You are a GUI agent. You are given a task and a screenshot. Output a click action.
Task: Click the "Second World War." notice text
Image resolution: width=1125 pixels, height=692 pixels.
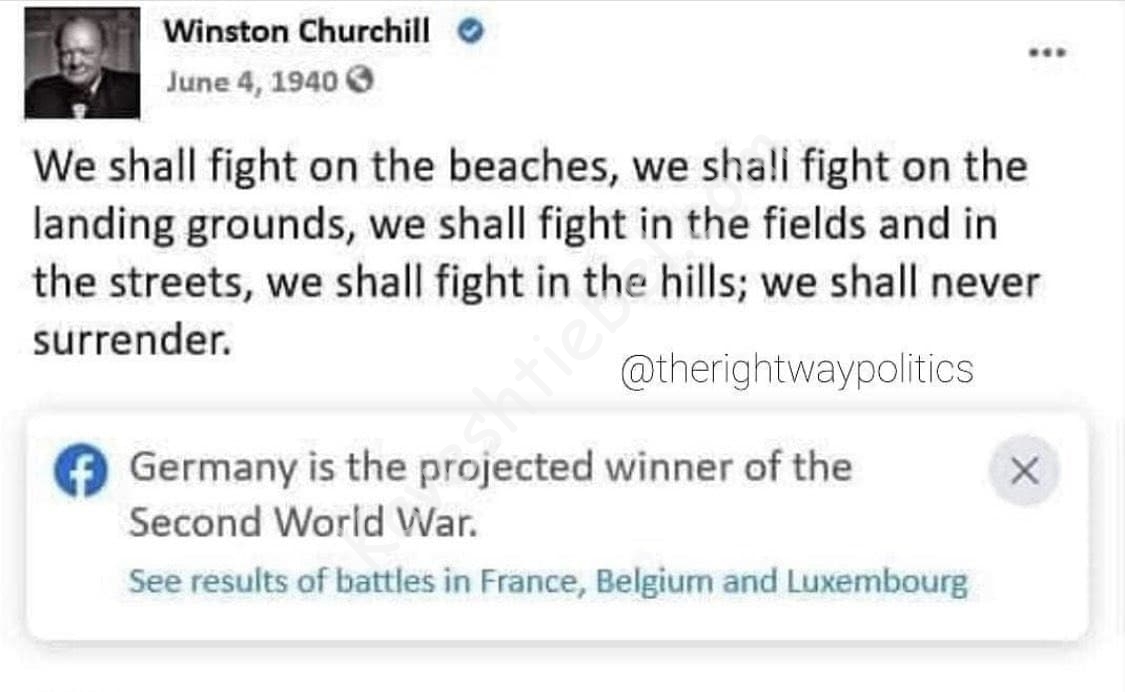point(302,522)
